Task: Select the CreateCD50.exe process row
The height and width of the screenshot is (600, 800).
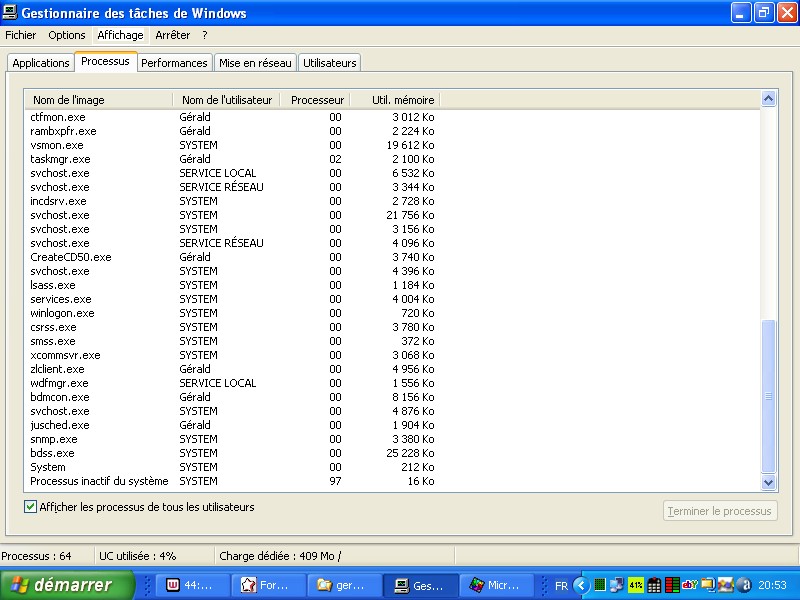Action: tap(232, 257)
